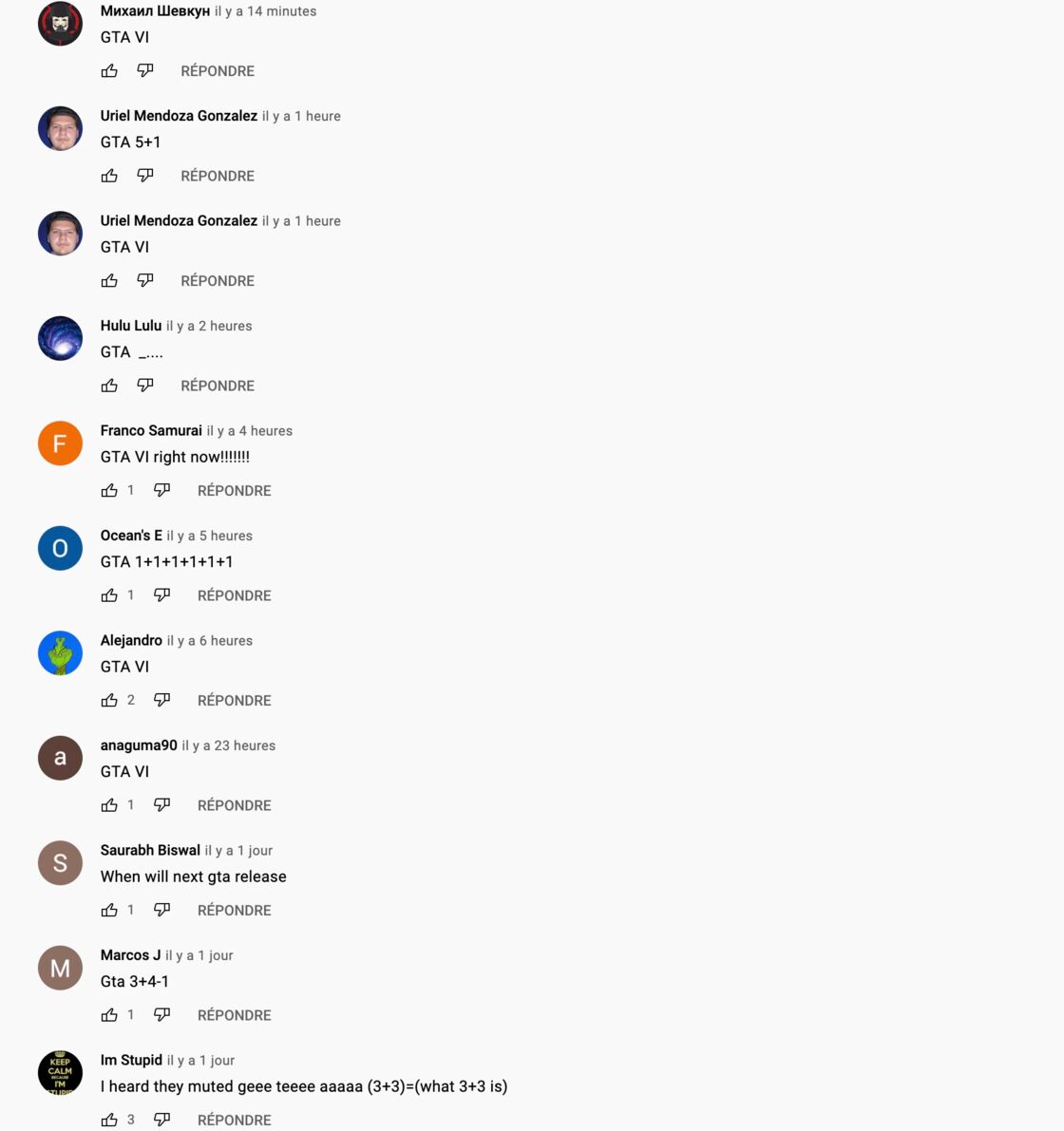Like the Im Stupid comment
Screen dimensions: 1064x1131
[109, 1120]
